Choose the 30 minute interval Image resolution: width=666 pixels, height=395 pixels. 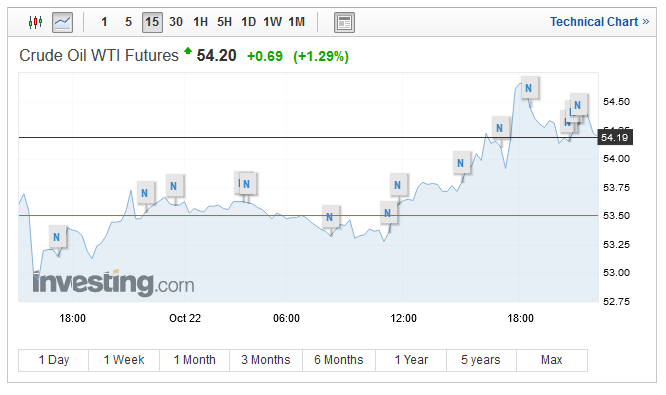tap(176, 22)
